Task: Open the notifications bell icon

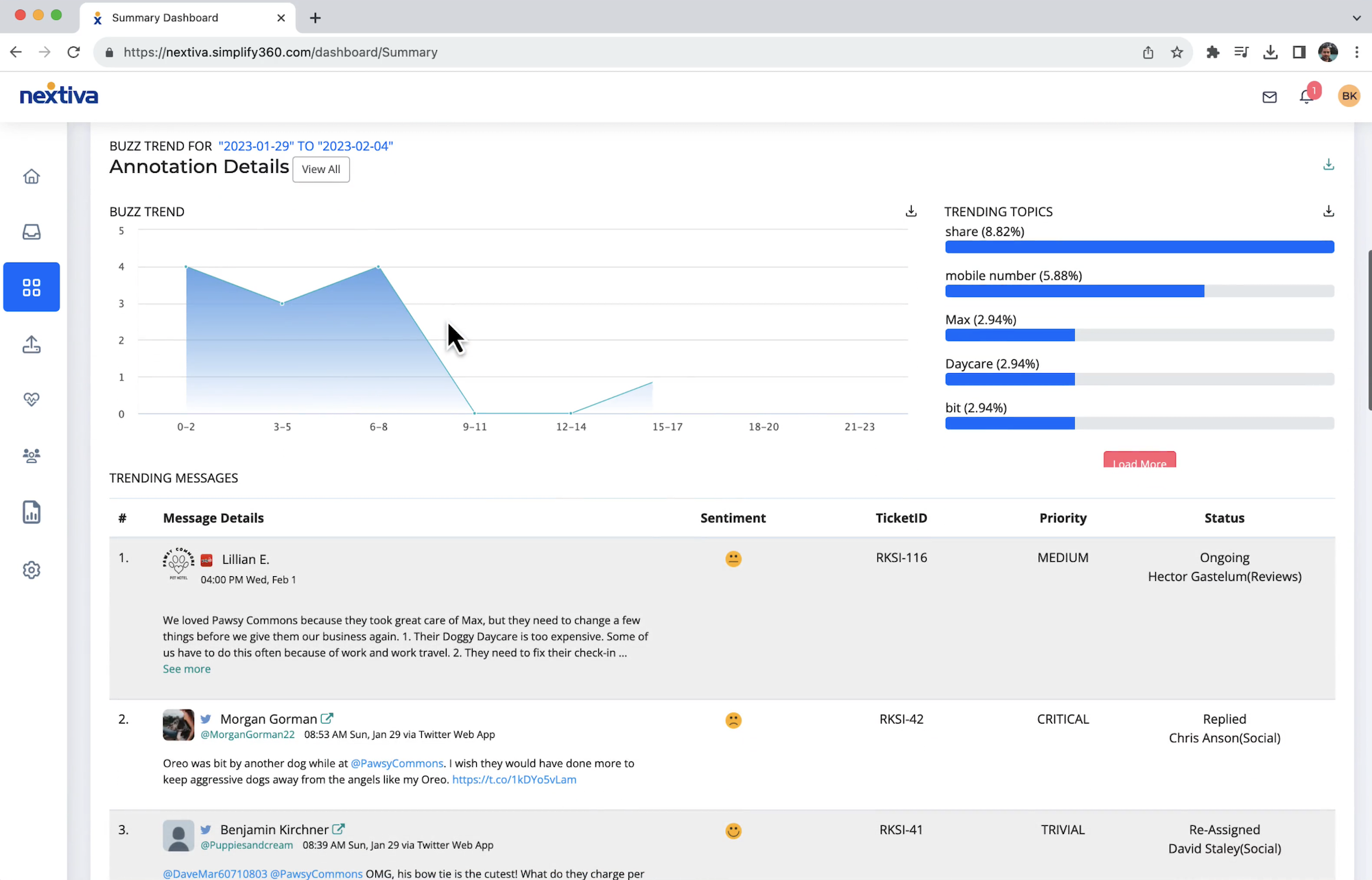Action: coord(1307,97)
